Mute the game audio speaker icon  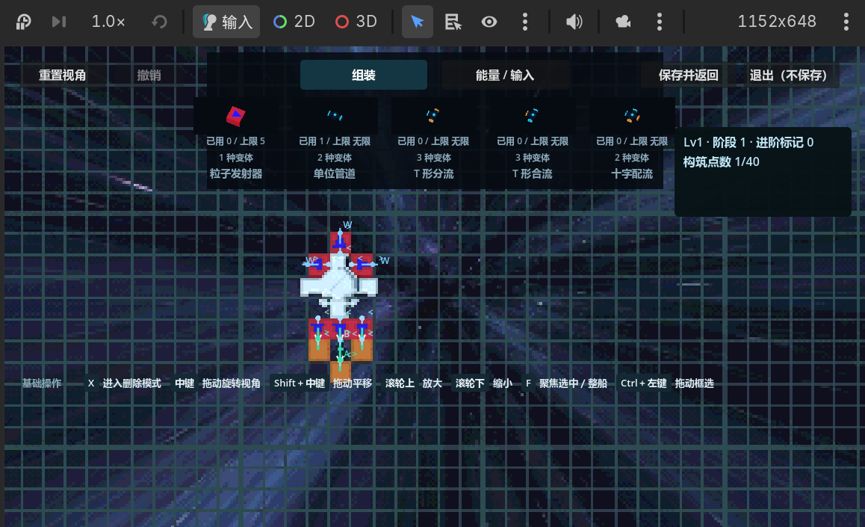[574, 22]
